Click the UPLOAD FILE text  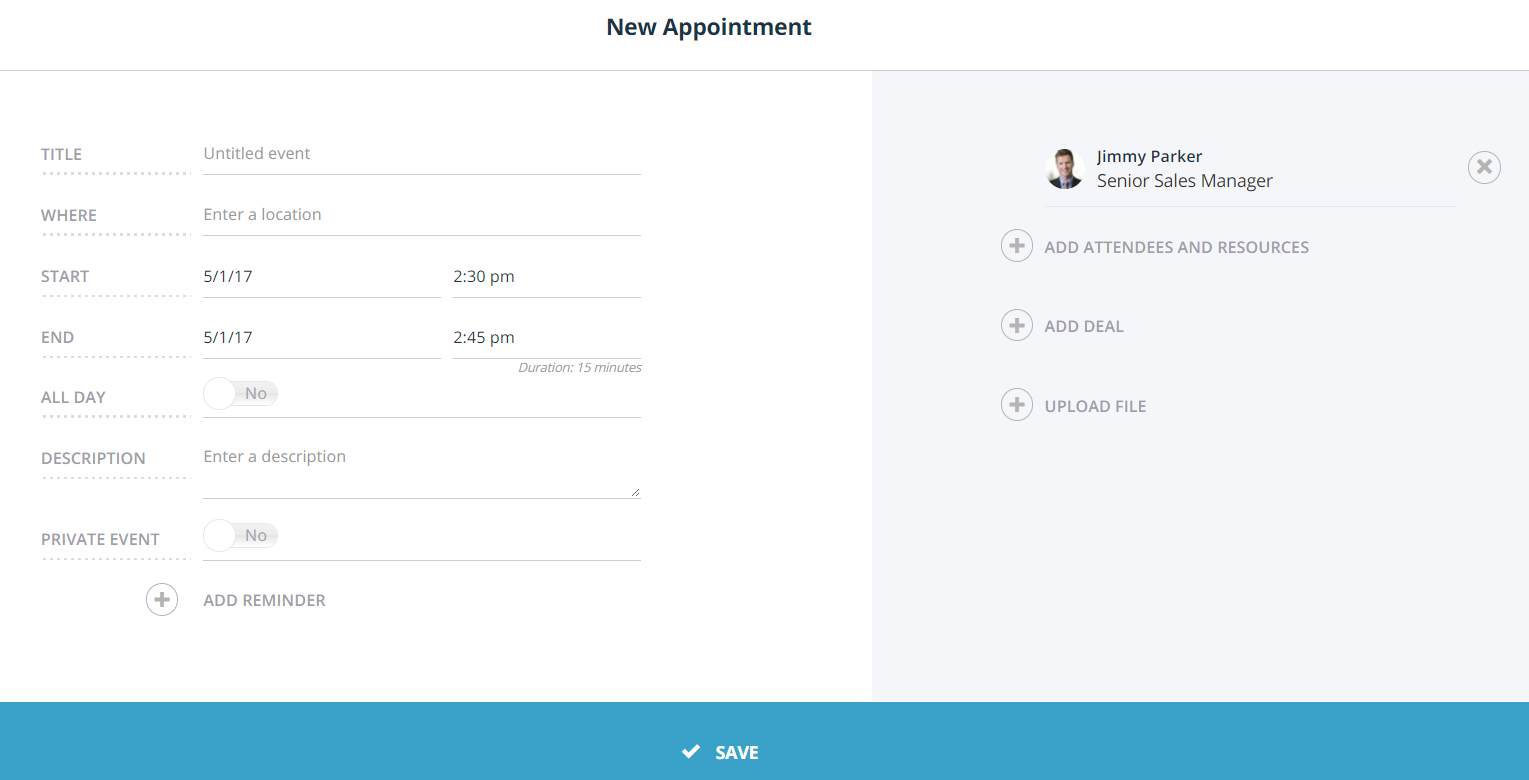coord(1095,406)
